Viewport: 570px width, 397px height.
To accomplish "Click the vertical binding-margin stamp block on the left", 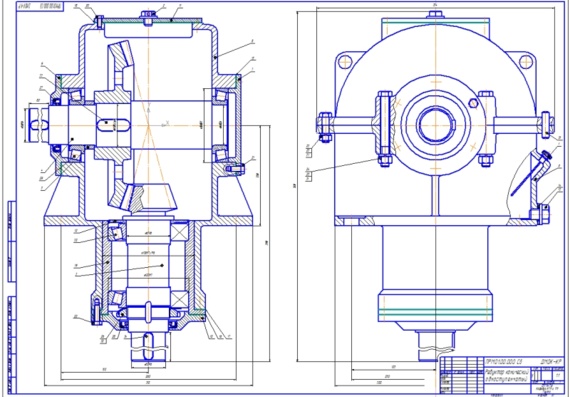I will [12, 296].
